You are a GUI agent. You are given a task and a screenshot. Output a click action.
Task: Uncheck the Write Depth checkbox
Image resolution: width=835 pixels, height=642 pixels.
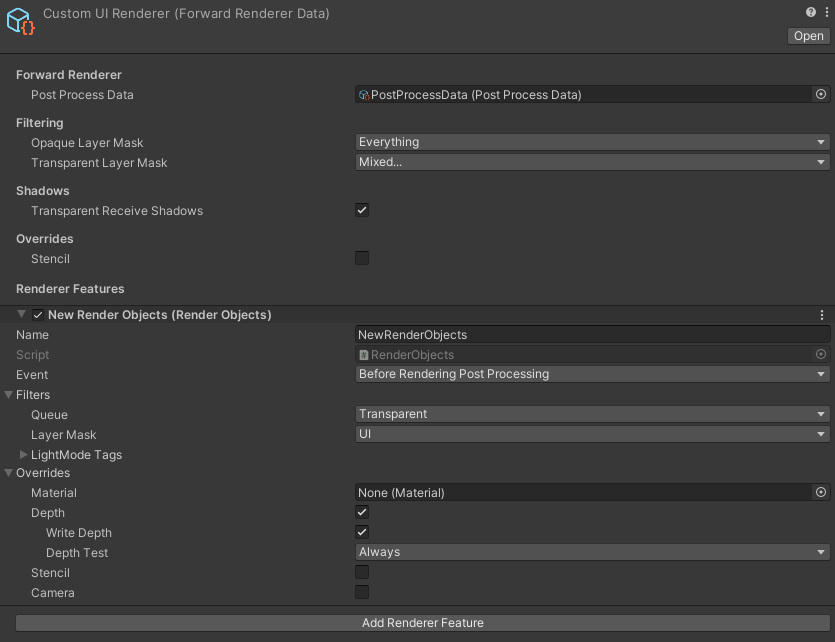click(x=362, y=532)
